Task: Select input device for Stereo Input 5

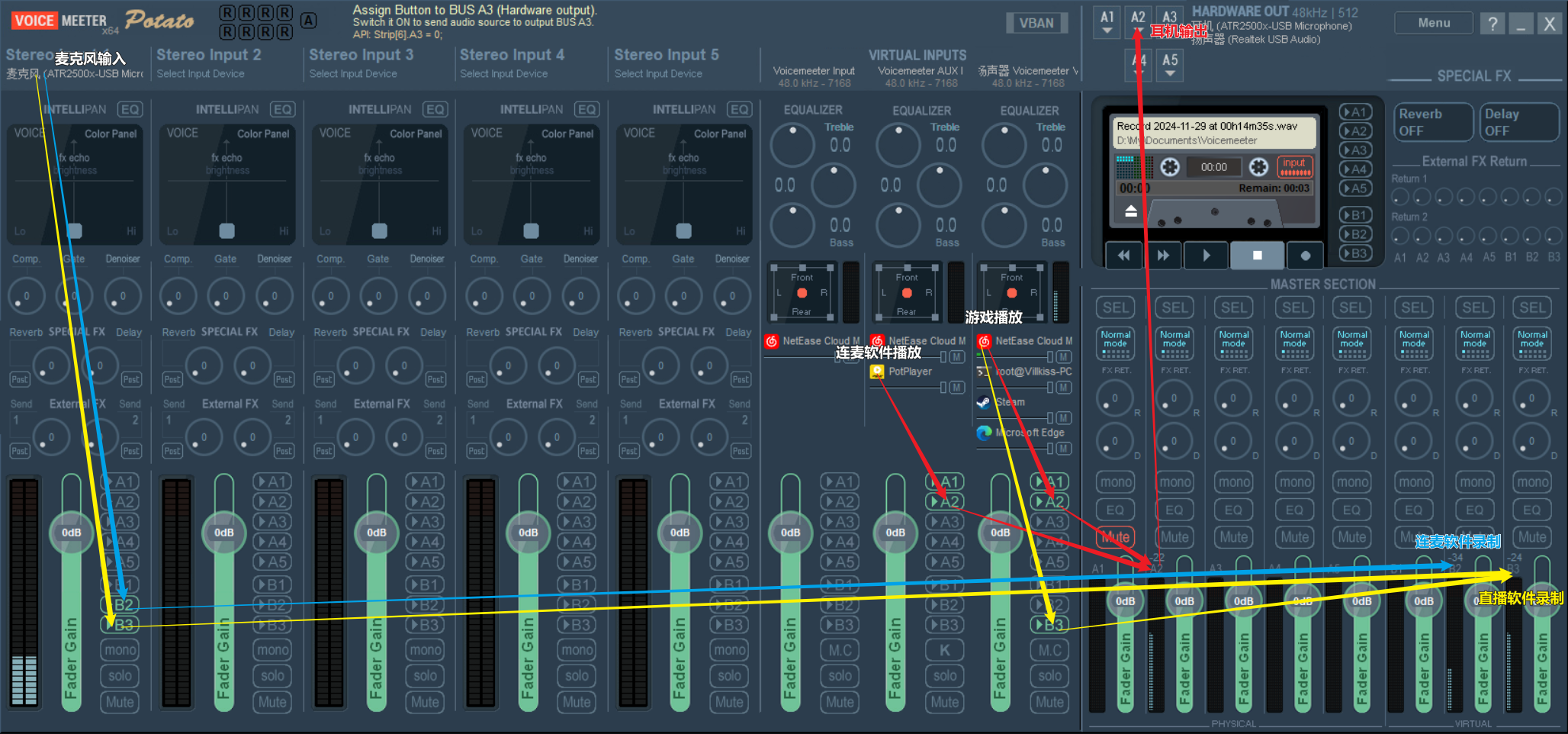Action: (658, 74)
